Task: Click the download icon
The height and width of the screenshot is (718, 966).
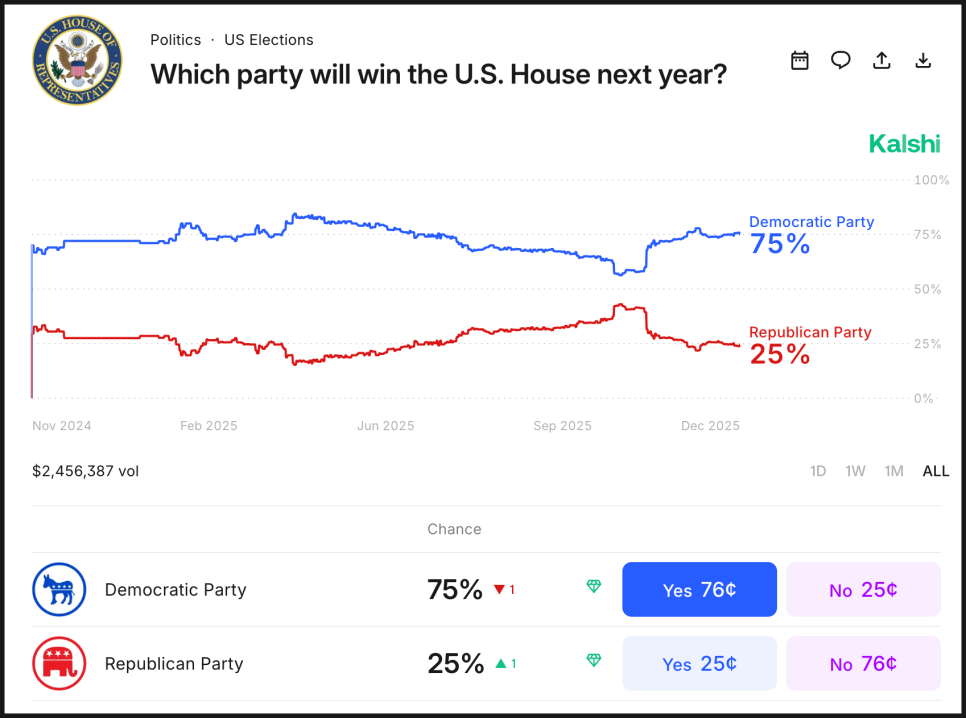Action: 923,61
